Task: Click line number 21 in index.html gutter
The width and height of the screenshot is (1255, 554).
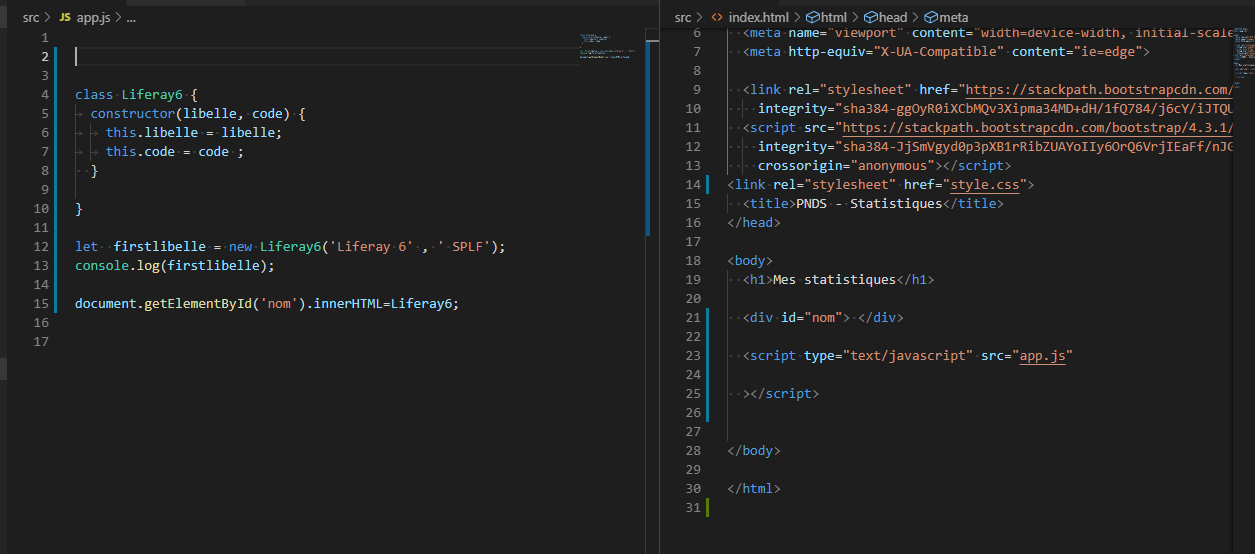Action: coord(694,318)
